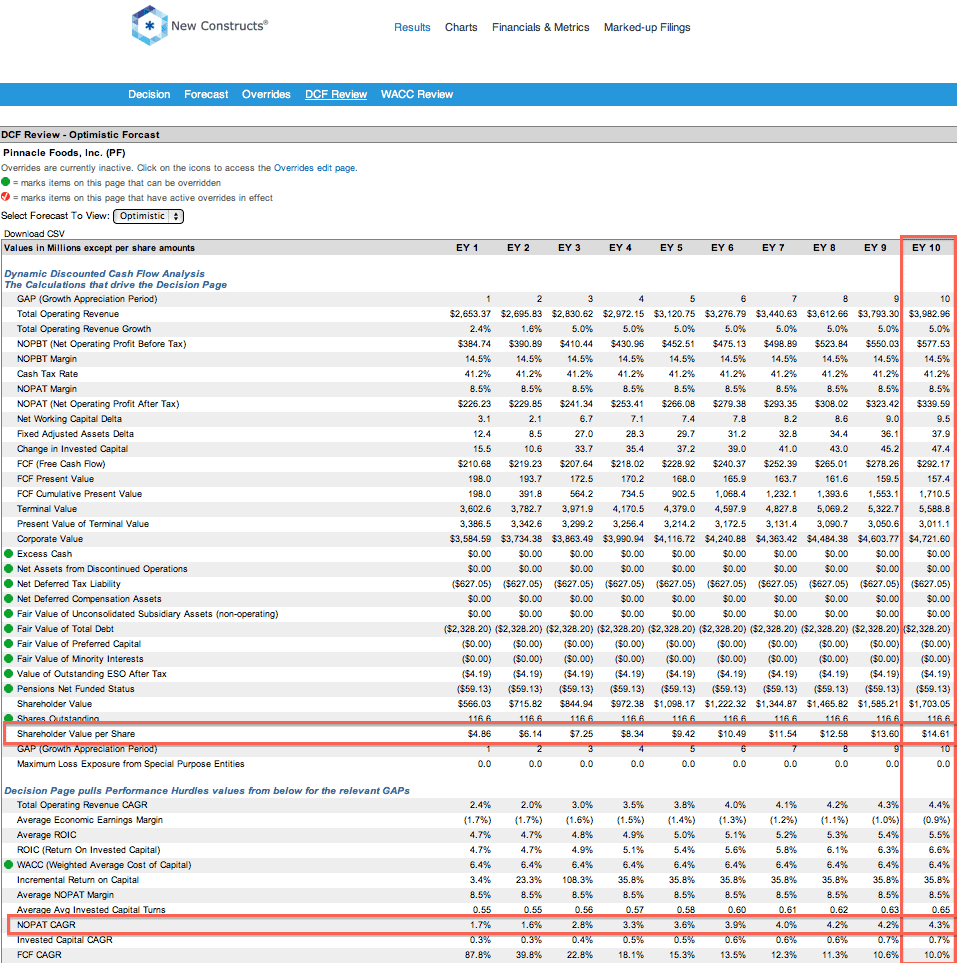Screen dimensions: 957x963
Task: Switch to the DCF Review tab
Action: point(336,95)
